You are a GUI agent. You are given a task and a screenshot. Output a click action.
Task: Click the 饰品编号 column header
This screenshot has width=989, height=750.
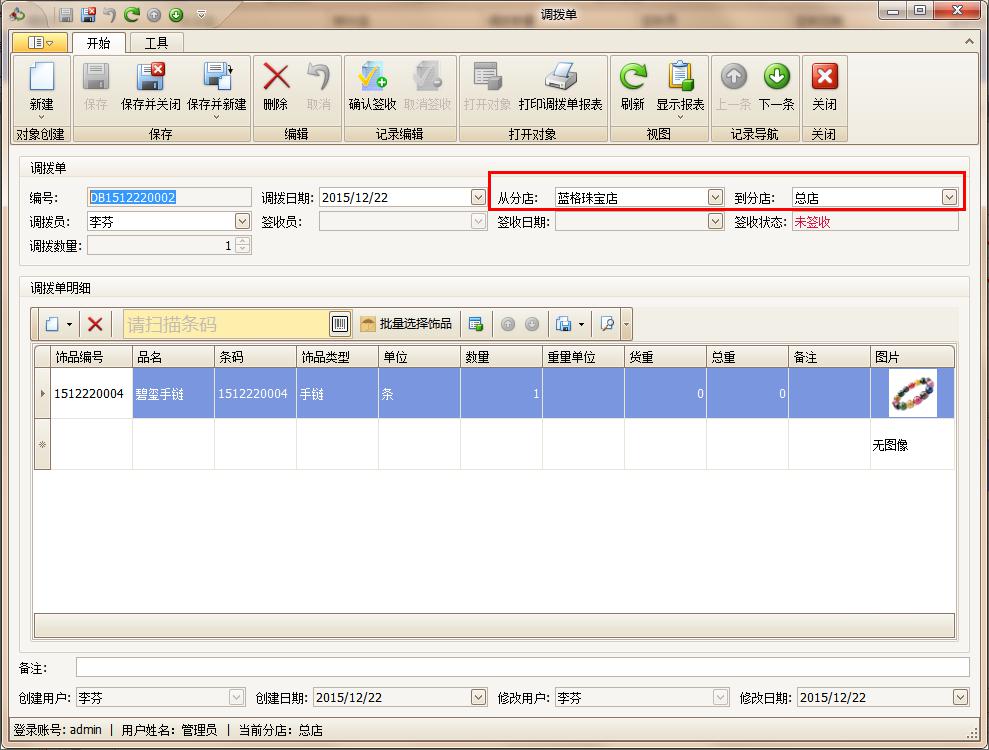tap(91, 357)
